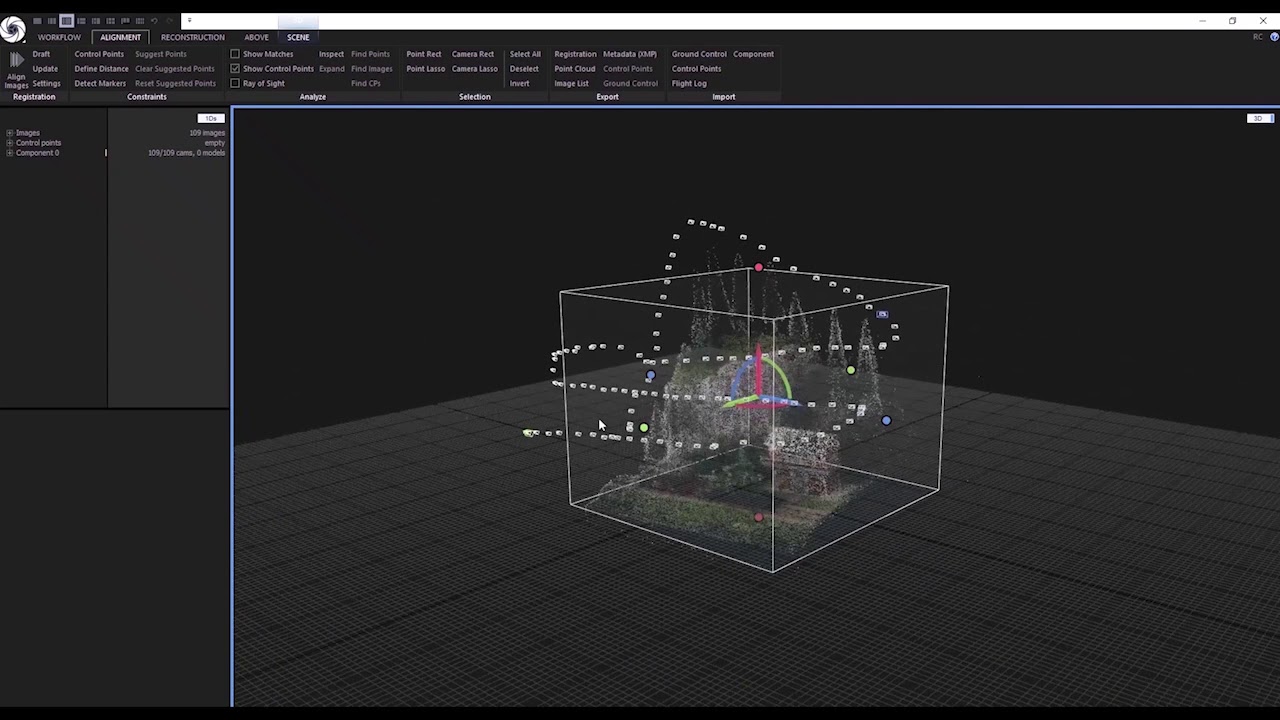The width and height of the screenshot is (1280, 720).
Task: Click Import Flight Log
Action: 689,83
